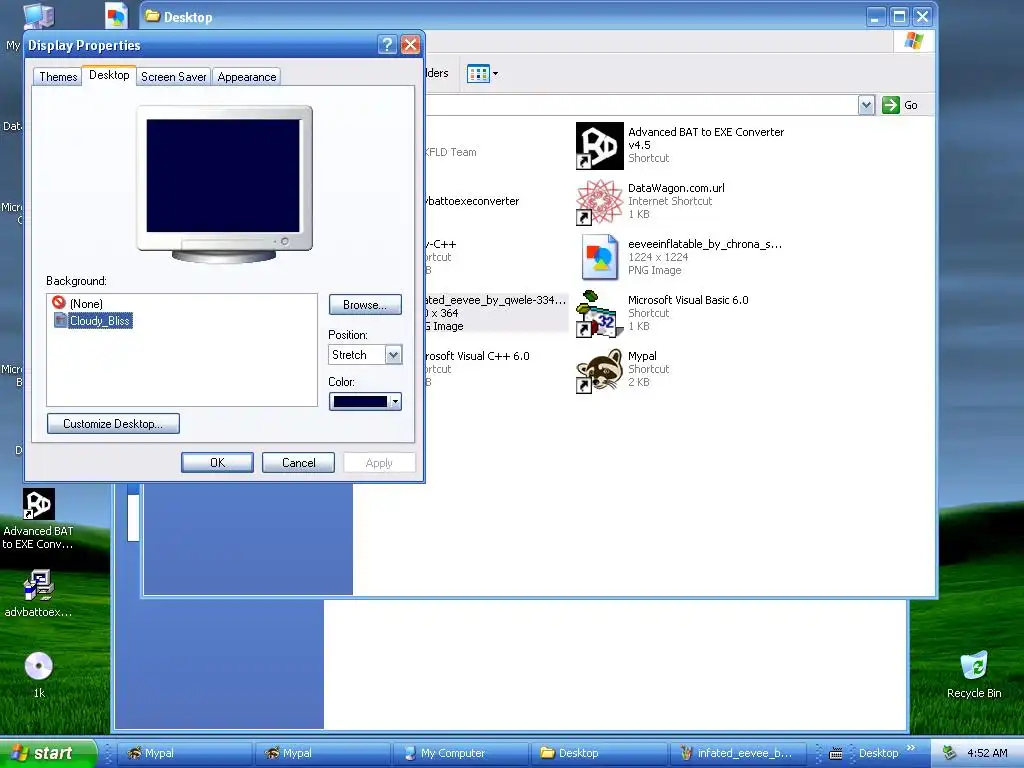The image size is (1024, 768).
Task: Click the Display Properties help question-mark button
Action: (387, 45)
